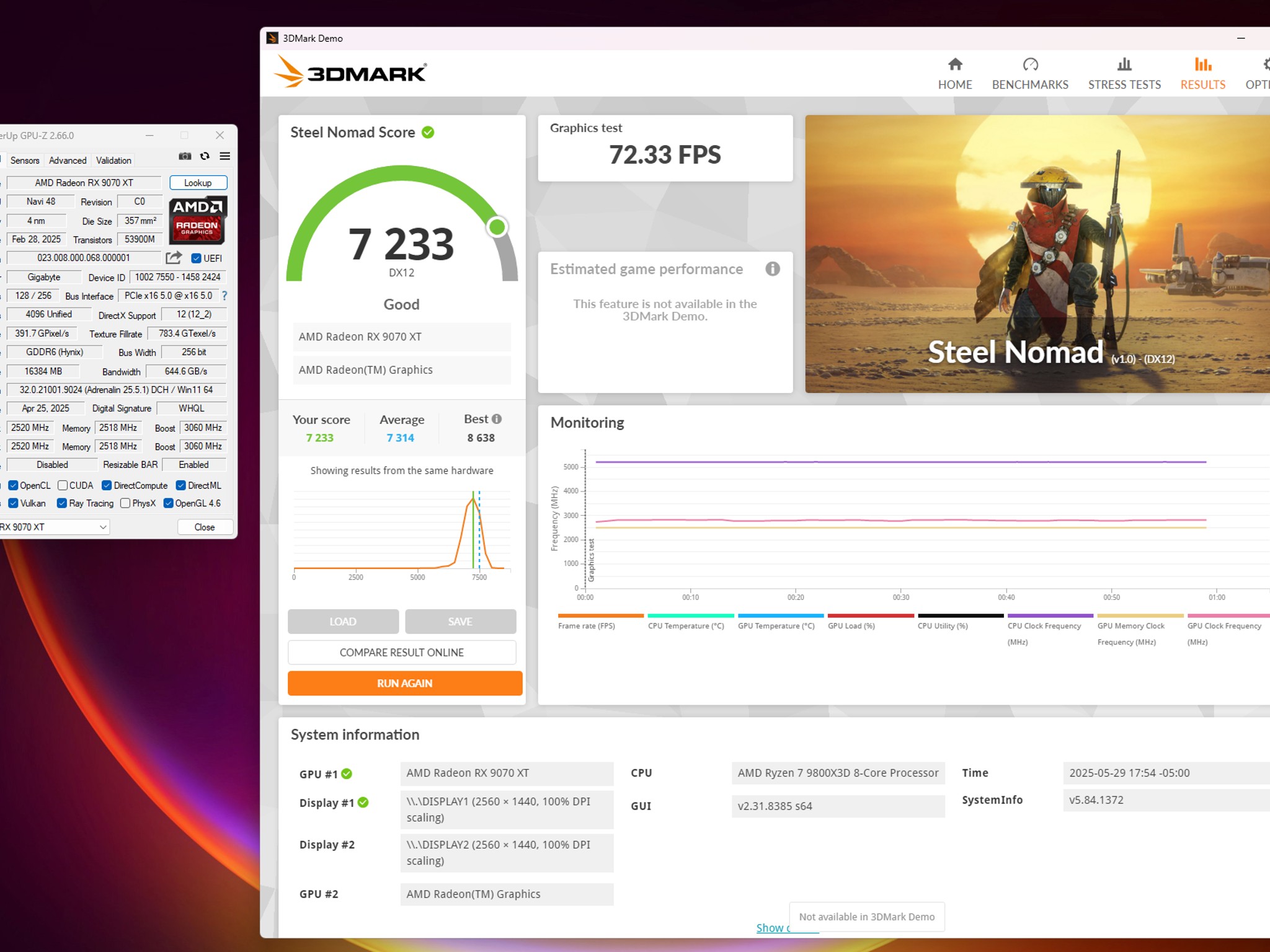Click the GPU #2 AMD Radeon(TM) Graphics entry
The width and height of the screenshot is (1270, 952).
pos(507,894)
